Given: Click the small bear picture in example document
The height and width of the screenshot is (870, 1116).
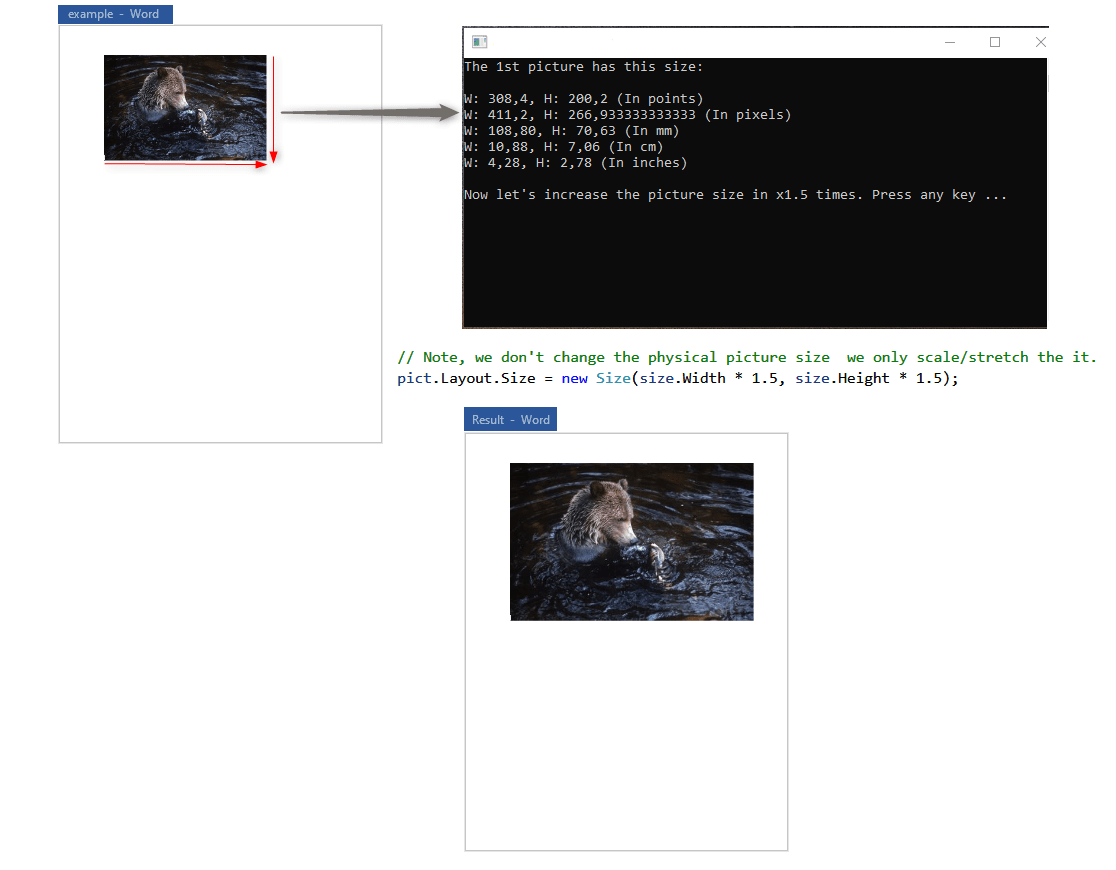Looking at the screenshot, I should [185, 107].
